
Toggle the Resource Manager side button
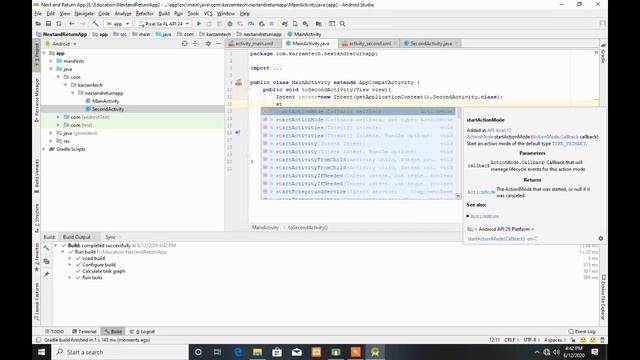click(x=36, y=100)
